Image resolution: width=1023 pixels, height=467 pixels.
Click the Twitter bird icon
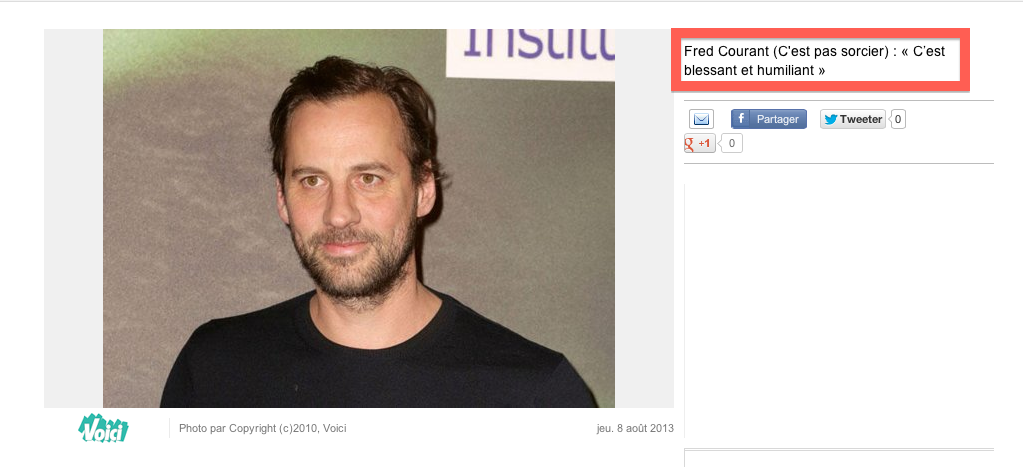click(831, 119)
